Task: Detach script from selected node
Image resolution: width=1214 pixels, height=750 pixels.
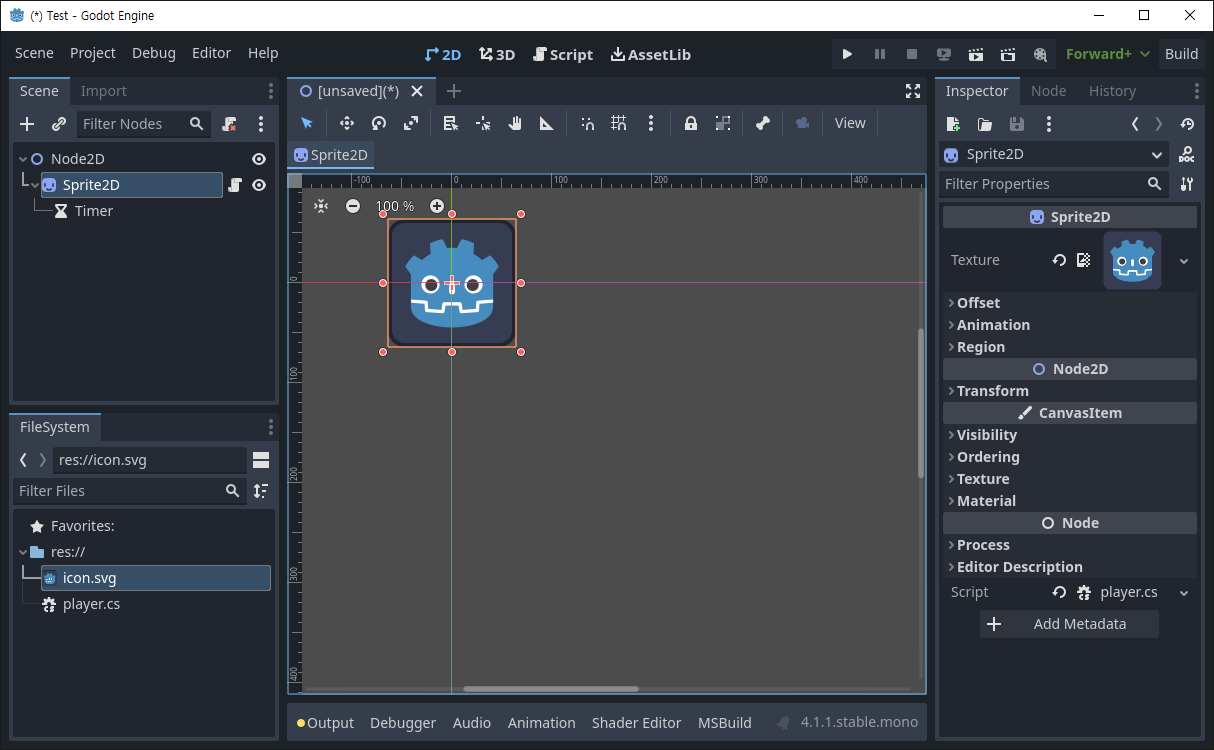Action: pos(229,124)
